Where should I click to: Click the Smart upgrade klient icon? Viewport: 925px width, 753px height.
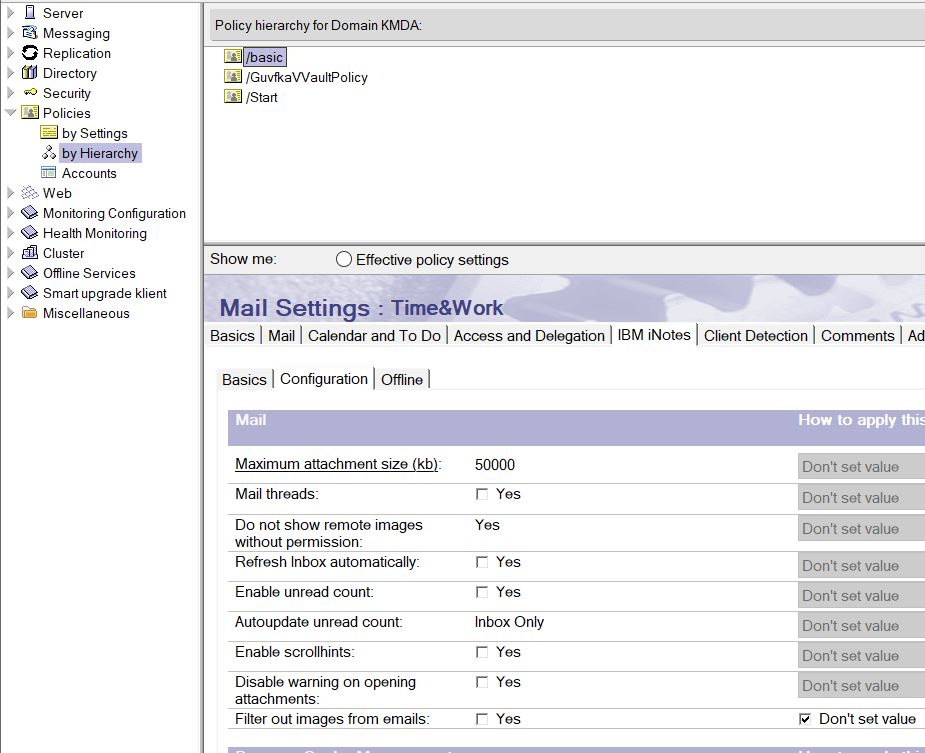[29, 293]
